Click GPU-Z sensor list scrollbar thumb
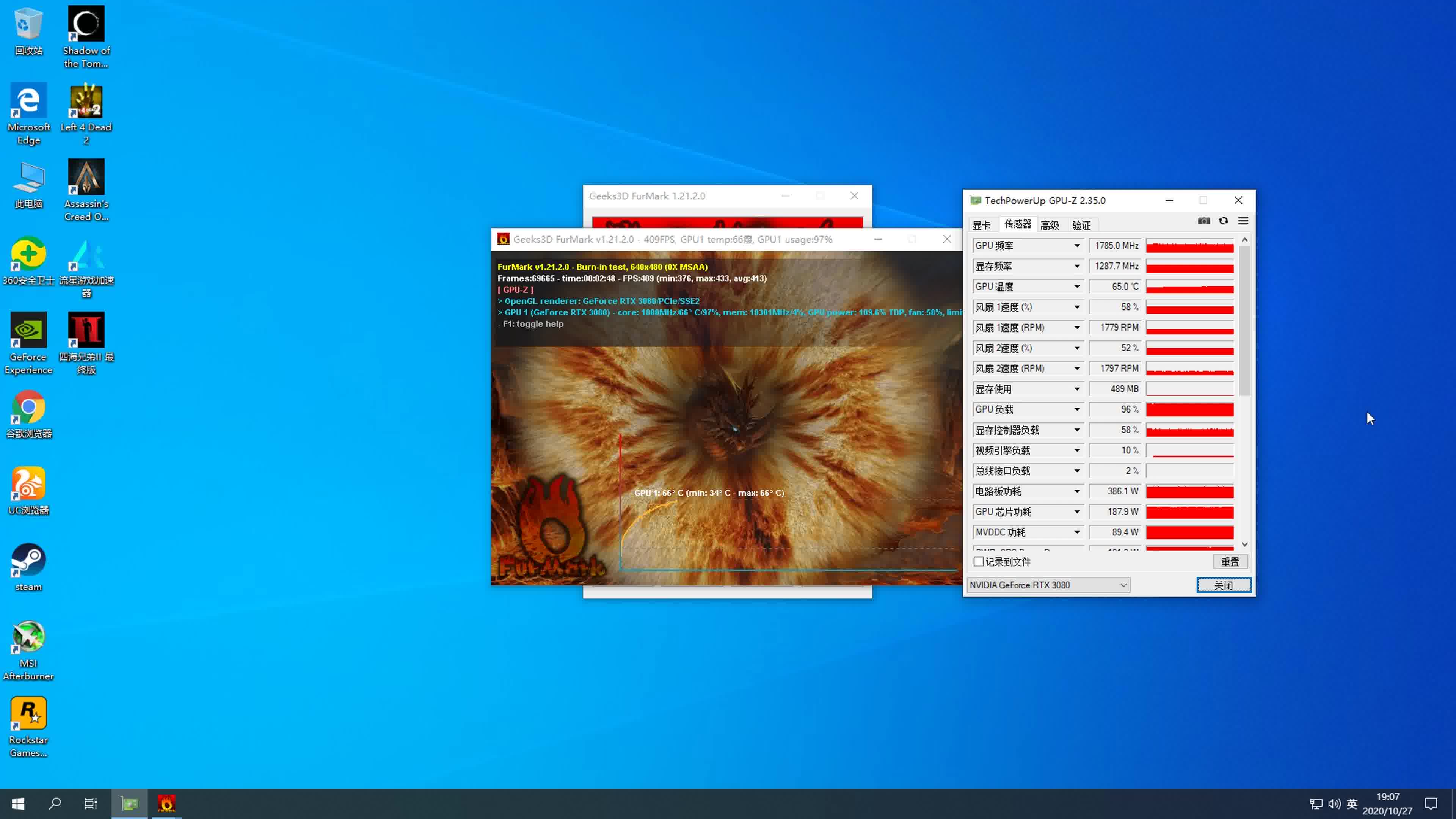The height and width of the screenshot is (819, 1456). (x=1244, y=320)
